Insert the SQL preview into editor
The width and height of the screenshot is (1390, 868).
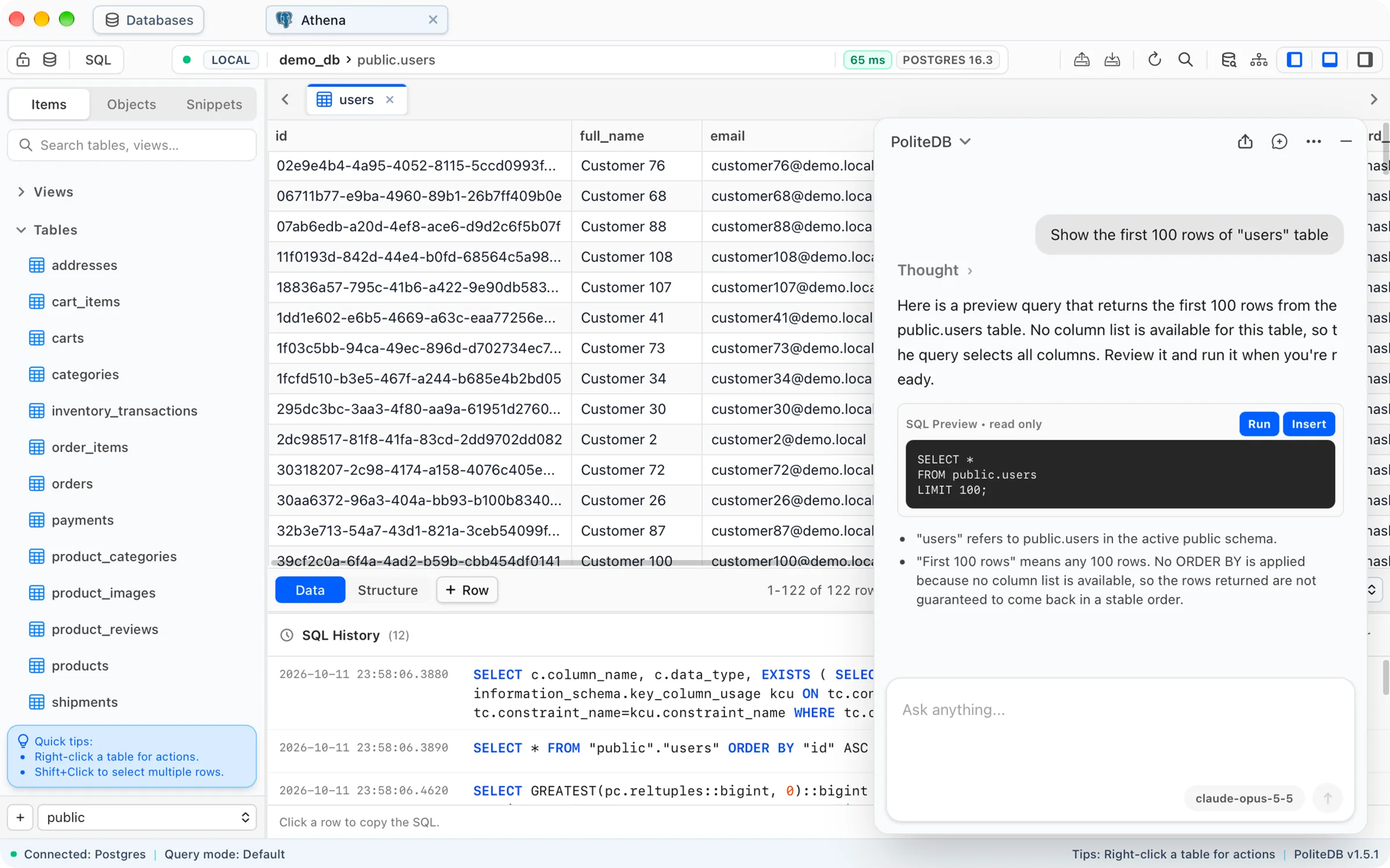point(1308,424)
